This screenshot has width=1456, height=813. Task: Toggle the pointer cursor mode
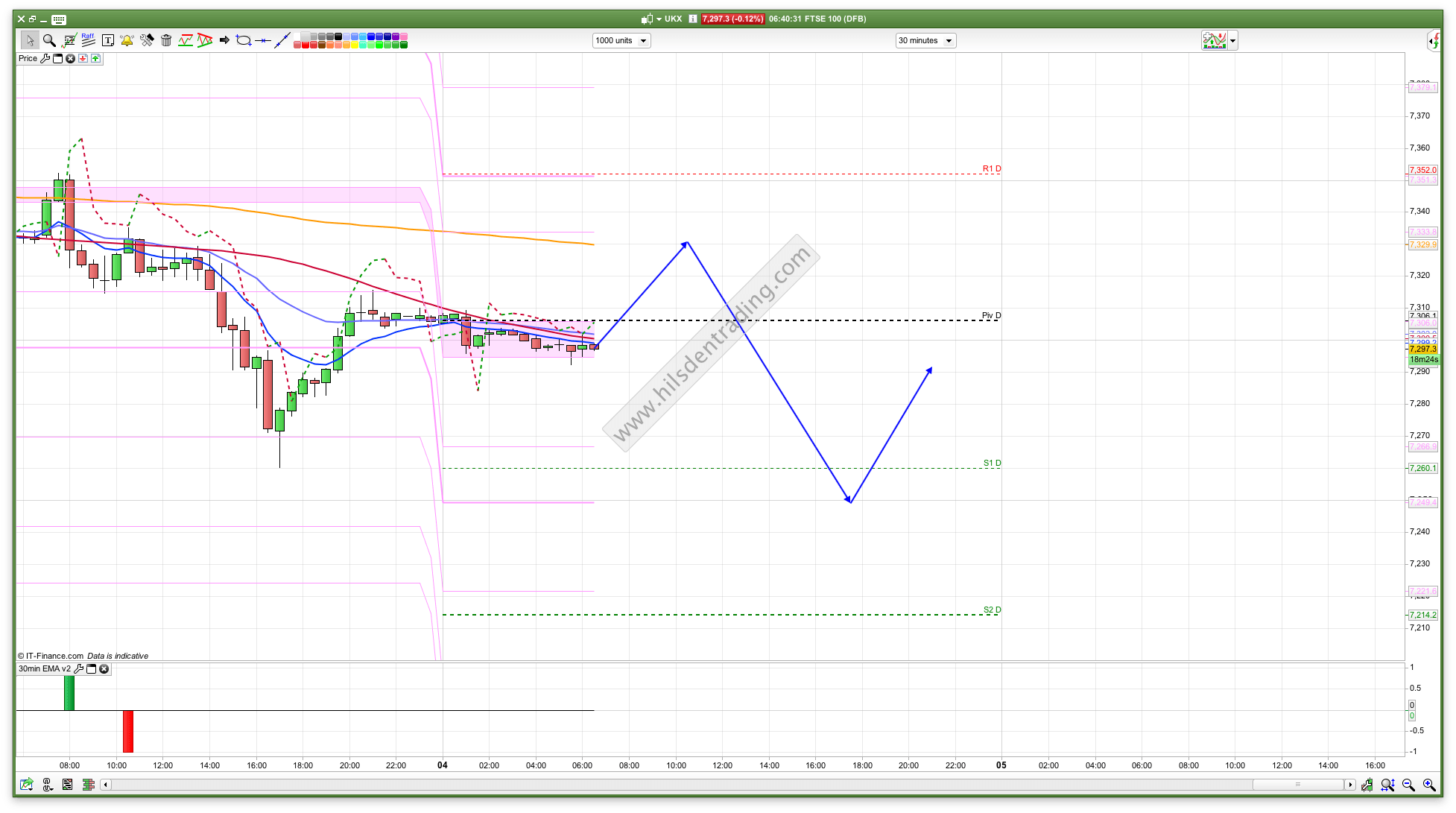(31, 40)
